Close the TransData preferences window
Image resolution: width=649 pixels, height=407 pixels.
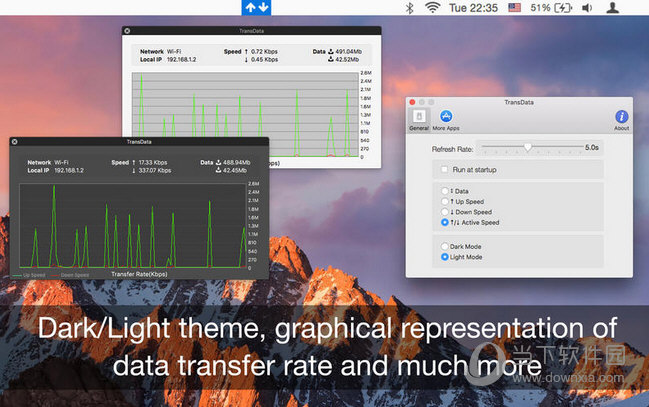[412, 102]
